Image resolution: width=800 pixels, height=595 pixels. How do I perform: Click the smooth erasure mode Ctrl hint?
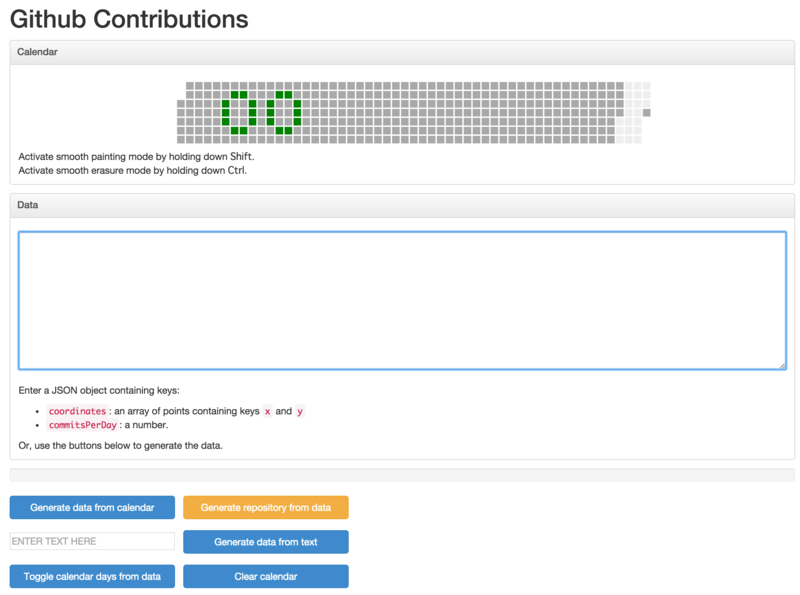click(x=133, y=170)
